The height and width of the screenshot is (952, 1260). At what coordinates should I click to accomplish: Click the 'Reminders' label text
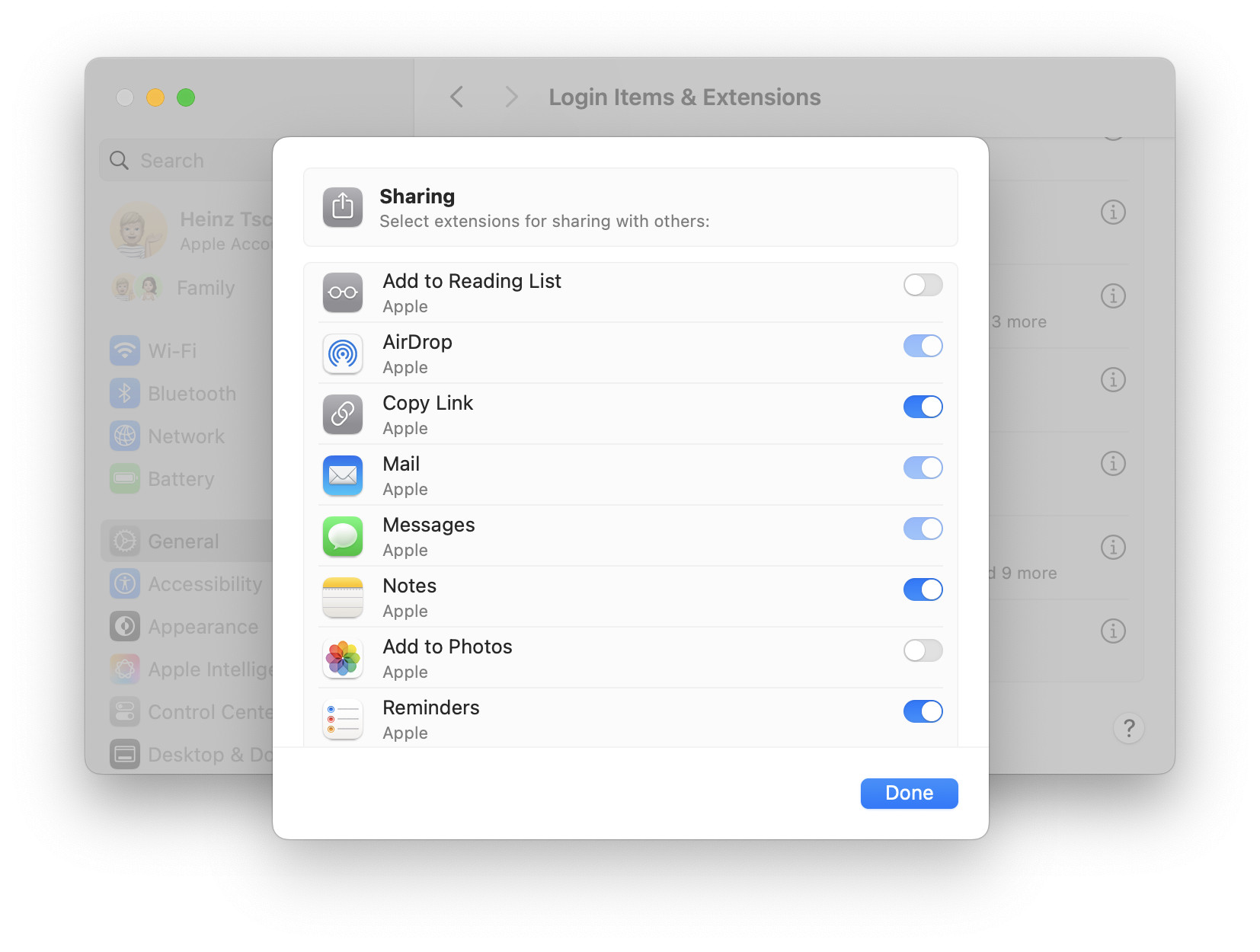coord(431,708)
